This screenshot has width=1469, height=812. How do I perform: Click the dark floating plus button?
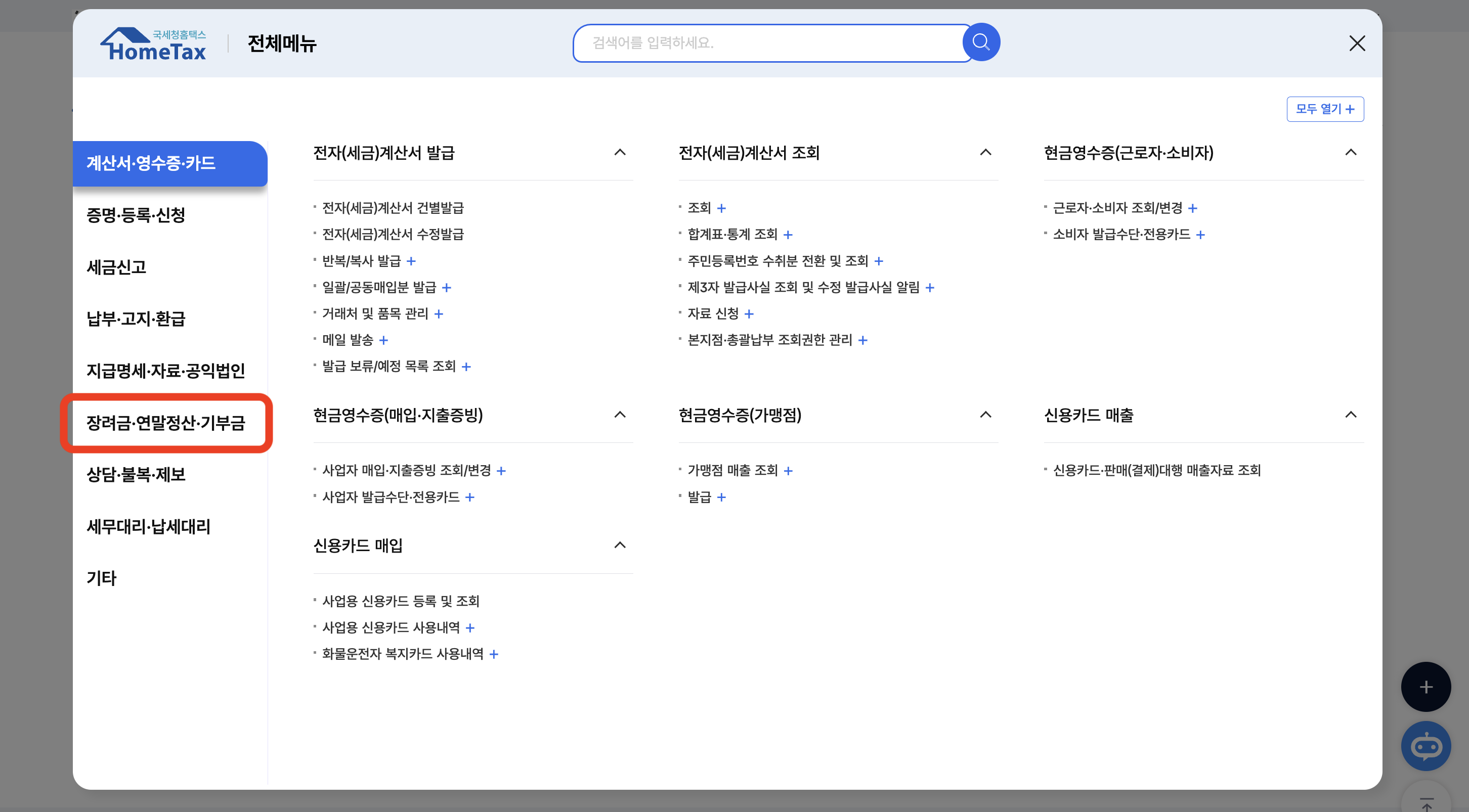point(1425,686)
